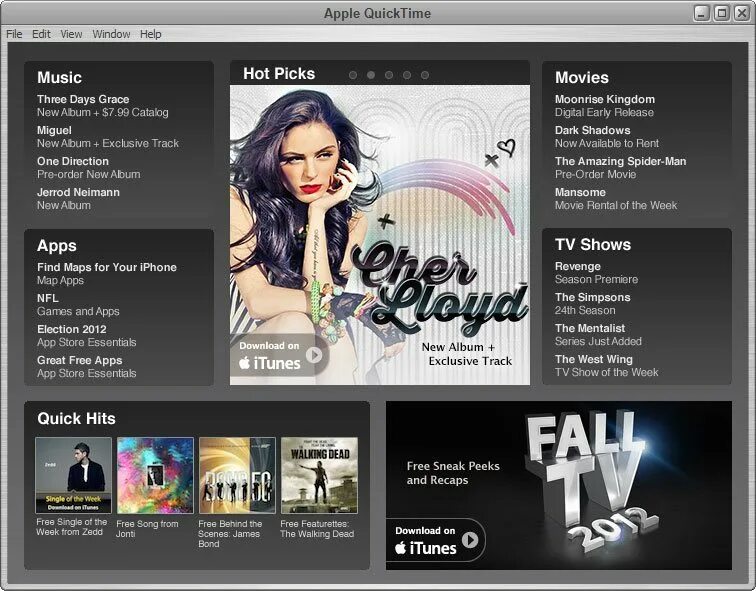Click the Quick Hits heading
The image size is (756, 591).
[76, 418]
